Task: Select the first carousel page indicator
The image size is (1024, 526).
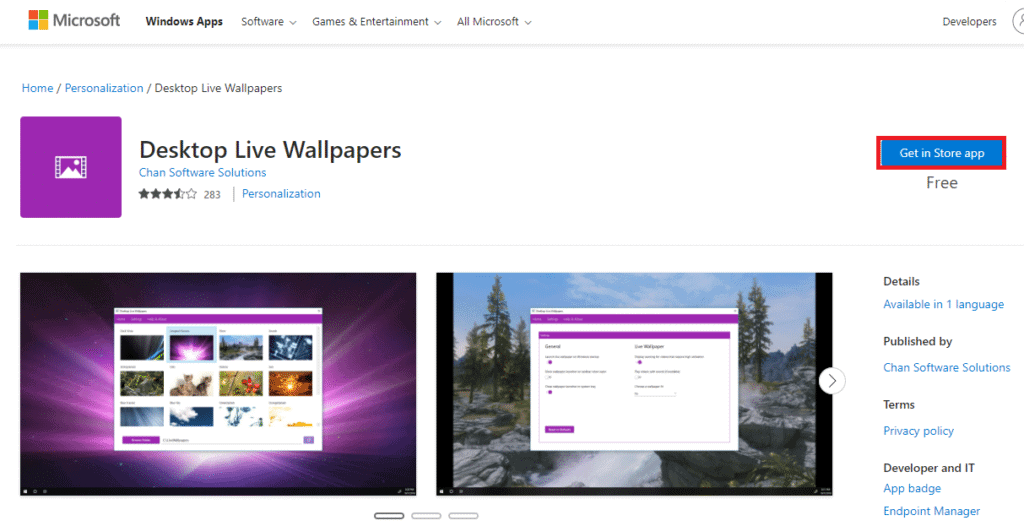Action: pyautogui.click(x=389, y=516)
